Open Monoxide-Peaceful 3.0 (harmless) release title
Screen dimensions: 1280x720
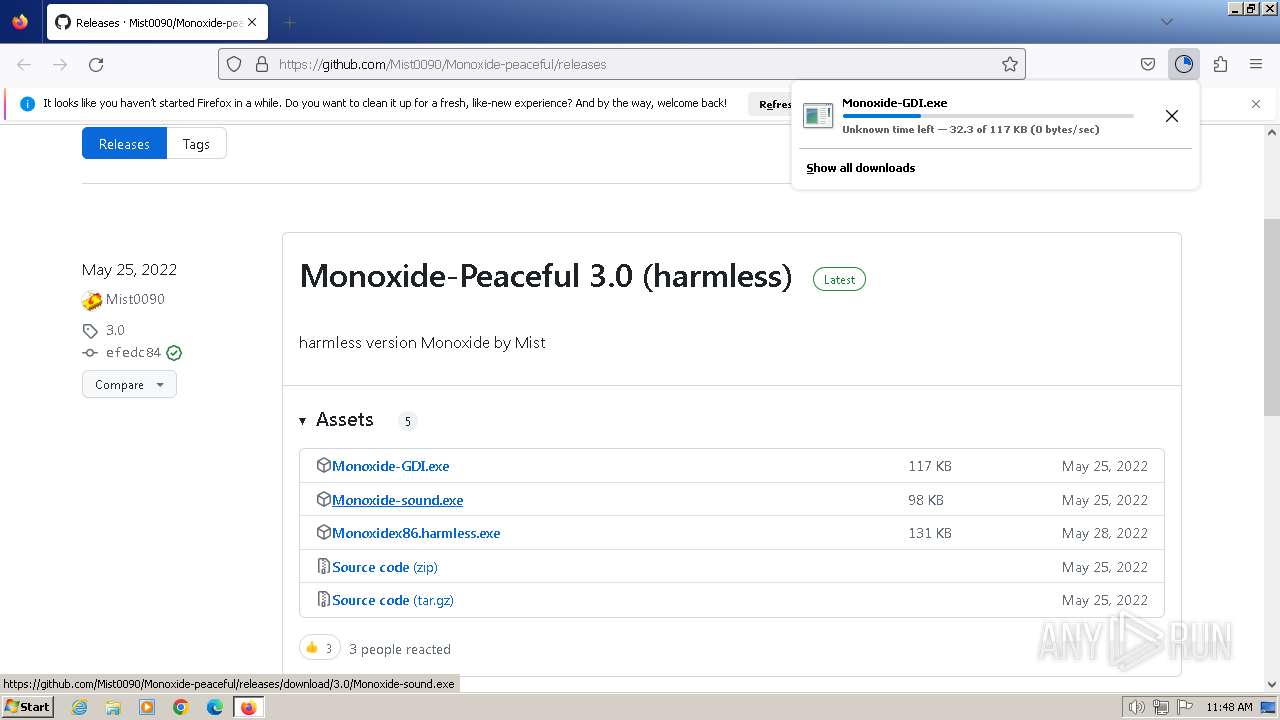[546, 276]
